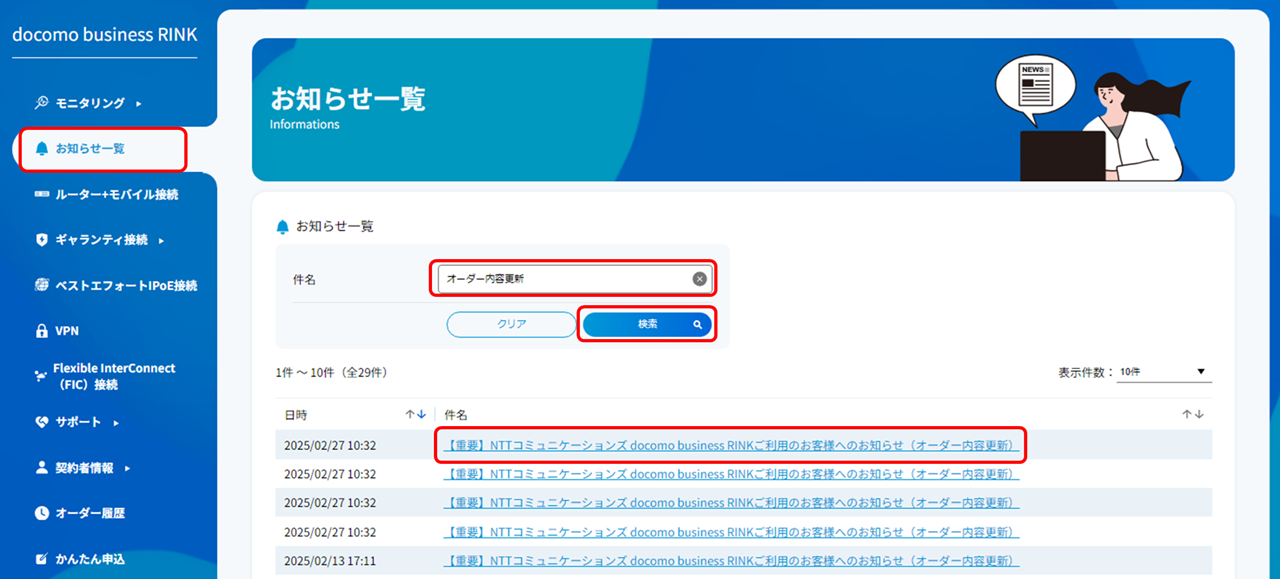The width and height of the screenshot is (1280, 579).
Task: Click the 検索 button
Action: 647,324
